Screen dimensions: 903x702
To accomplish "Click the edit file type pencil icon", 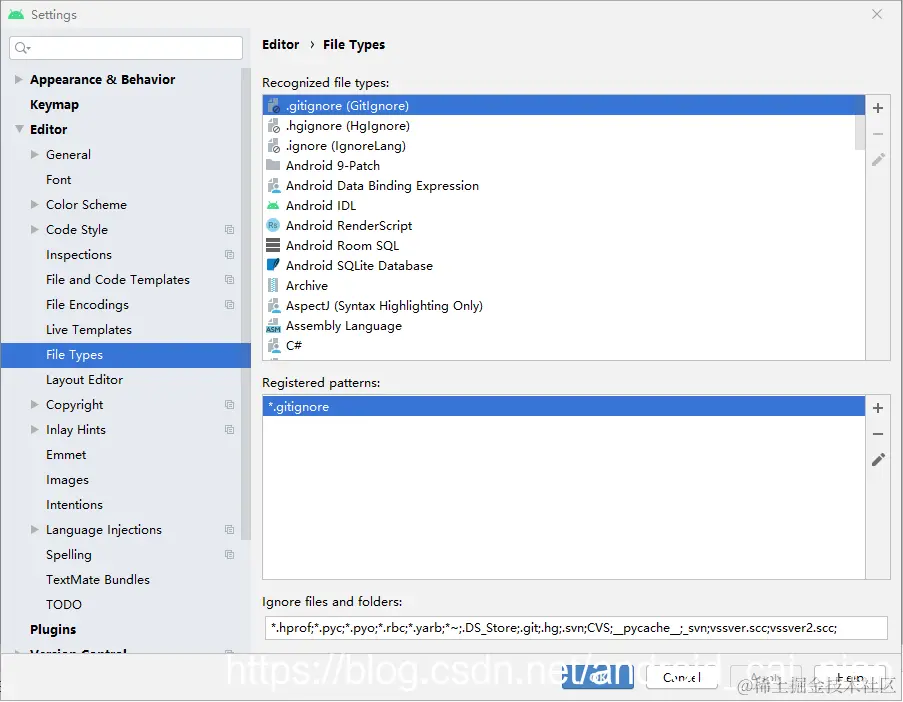I will tap(878, 160).
